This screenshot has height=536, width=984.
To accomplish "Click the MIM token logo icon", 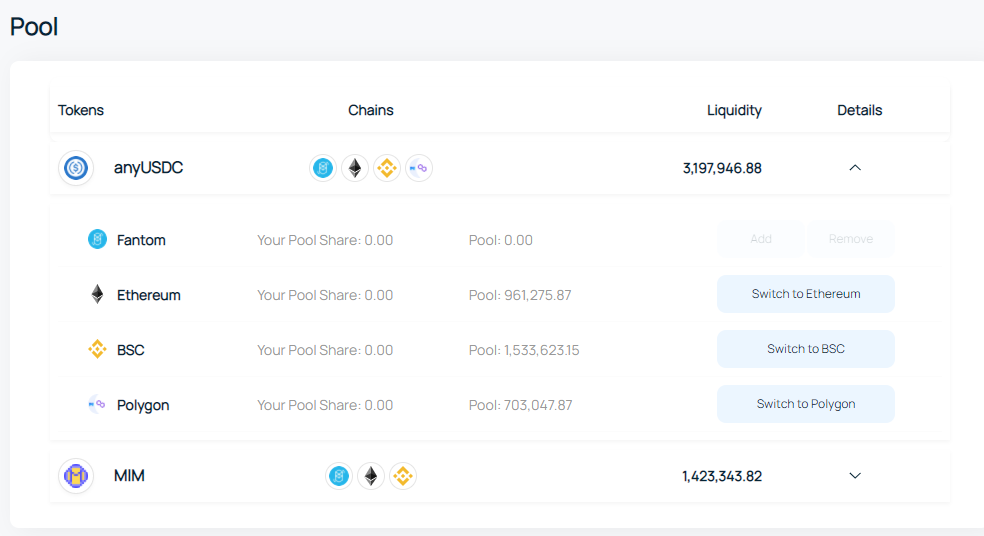I will tap(76, 476).
